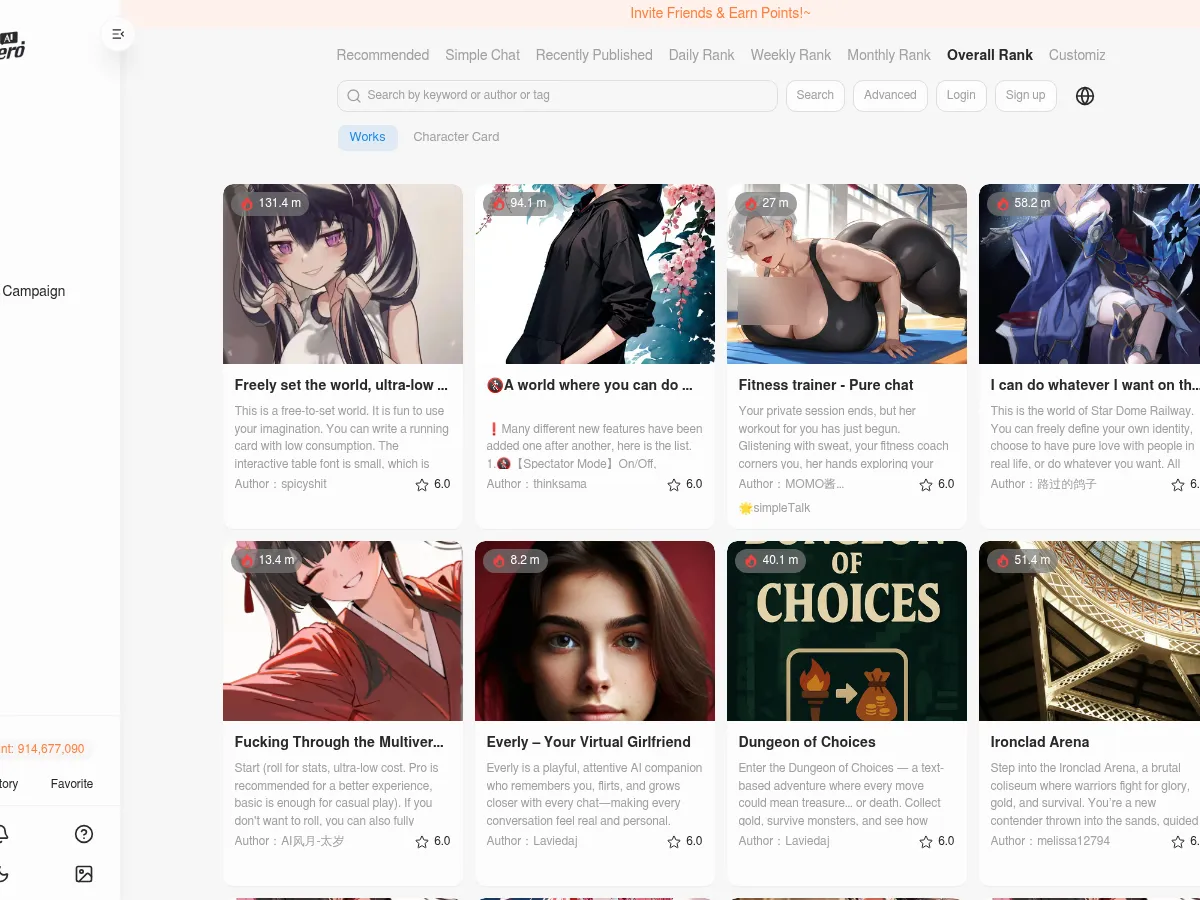Open the Monthly Rank tab

coord(889,55)
